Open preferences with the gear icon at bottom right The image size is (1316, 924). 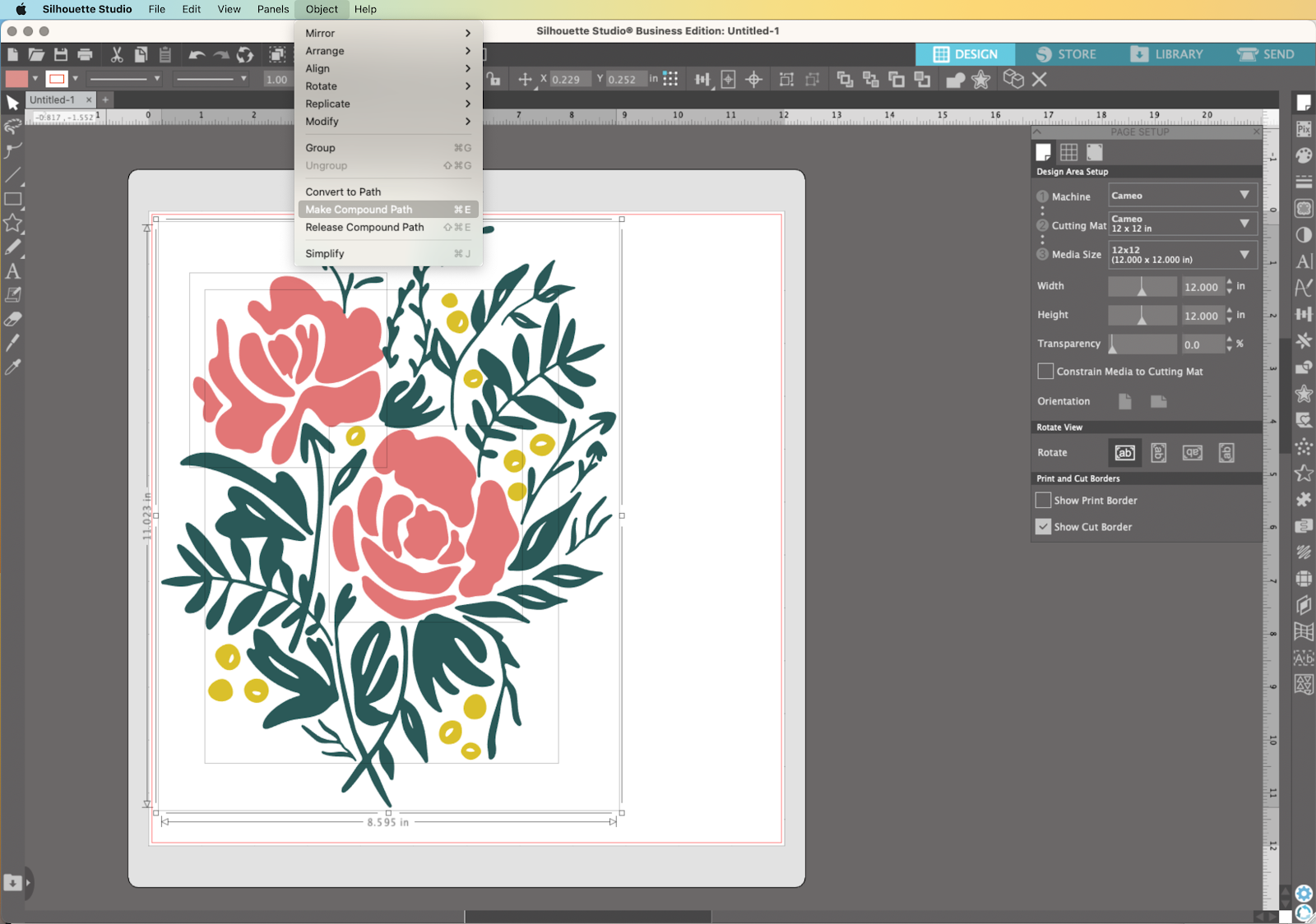pos(1304,894)
